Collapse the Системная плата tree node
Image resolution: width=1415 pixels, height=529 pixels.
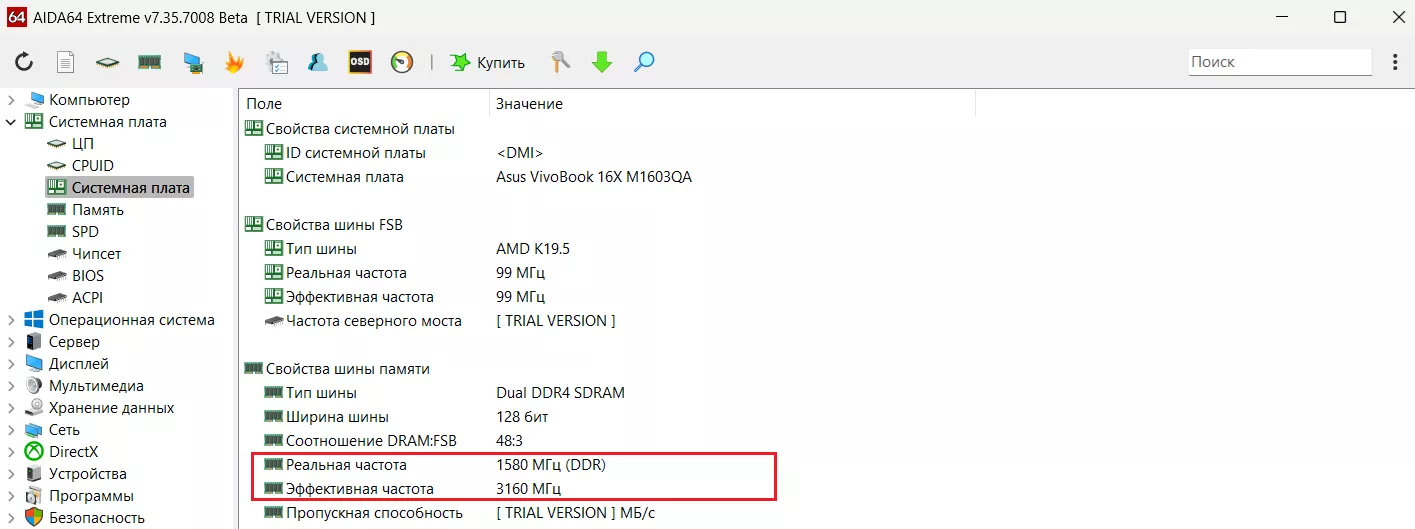11,122
